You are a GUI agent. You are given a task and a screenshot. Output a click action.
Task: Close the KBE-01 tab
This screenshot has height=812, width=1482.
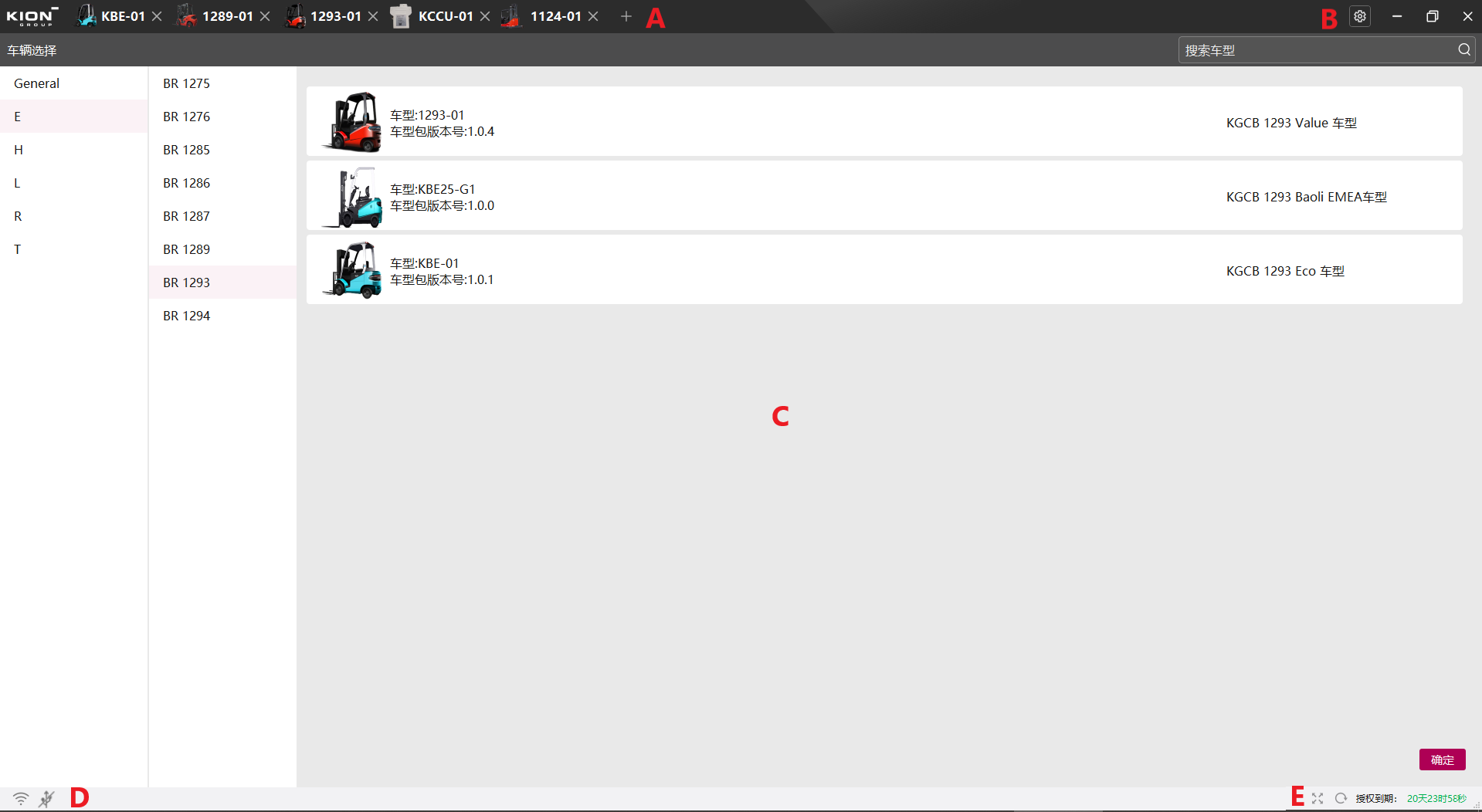(x=157, y=16)
